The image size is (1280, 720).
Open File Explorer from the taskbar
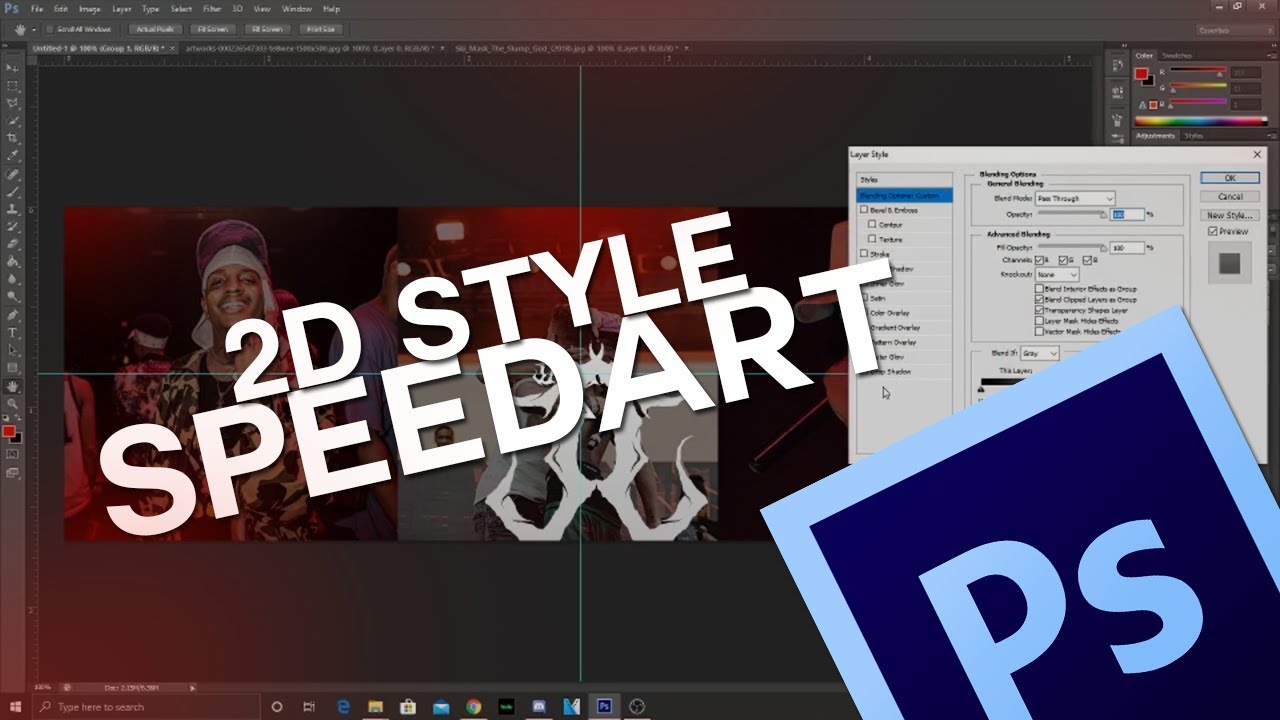tap(375, 706)
